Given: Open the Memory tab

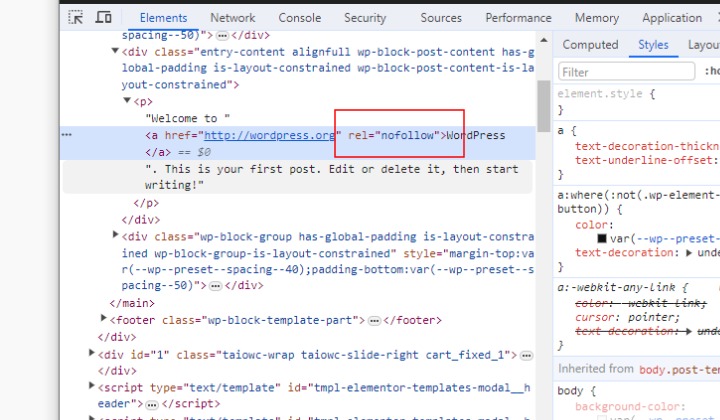Looking at the screenshot, I should point(596,18).
